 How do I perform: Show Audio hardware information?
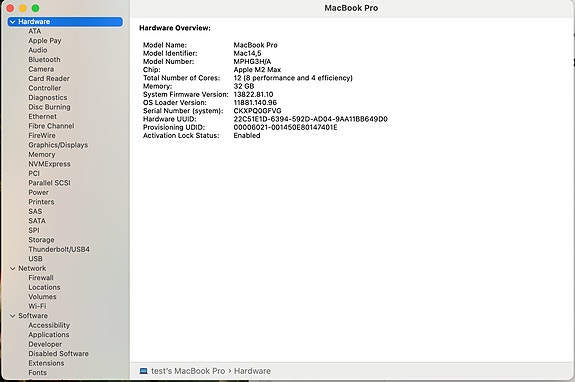(x=38, y=50)
